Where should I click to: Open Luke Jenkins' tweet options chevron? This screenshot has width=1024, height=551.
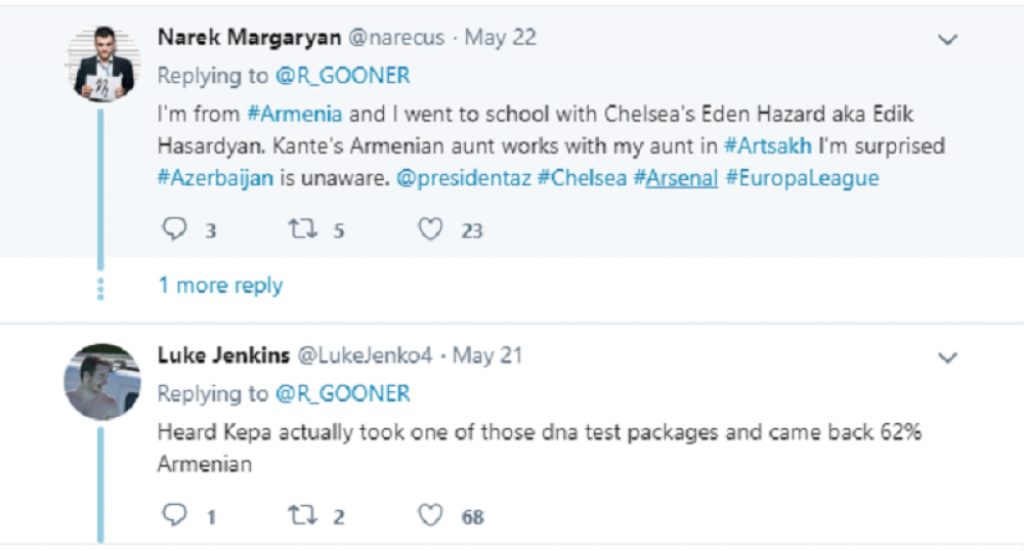pos(946,358)
